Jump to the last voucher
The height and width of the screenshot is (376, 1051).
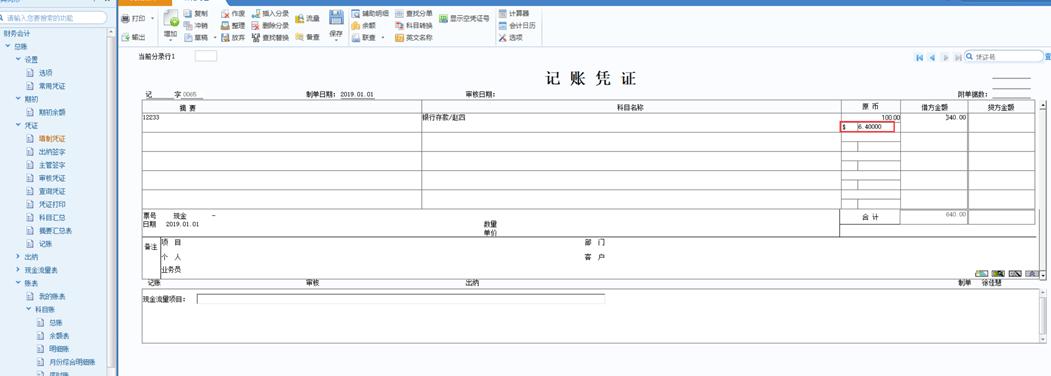click(x=958, y=58)
